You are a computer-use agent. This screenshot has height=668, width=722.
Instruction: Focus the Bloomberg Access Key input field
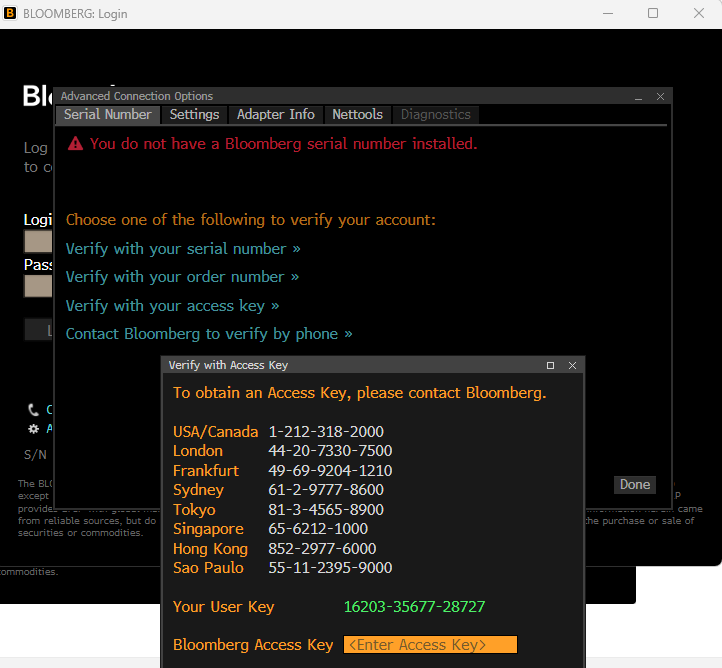coord(430,645)
